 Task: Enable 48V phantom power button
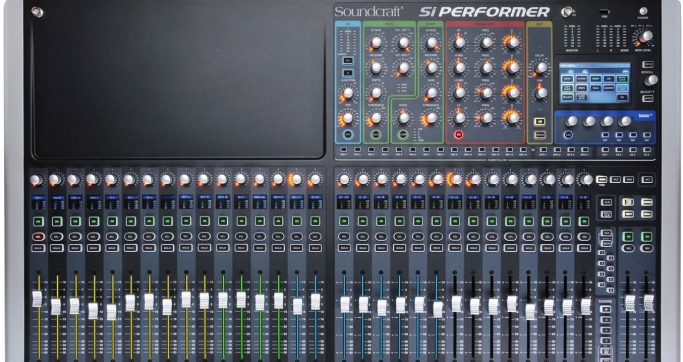[348, 61]
